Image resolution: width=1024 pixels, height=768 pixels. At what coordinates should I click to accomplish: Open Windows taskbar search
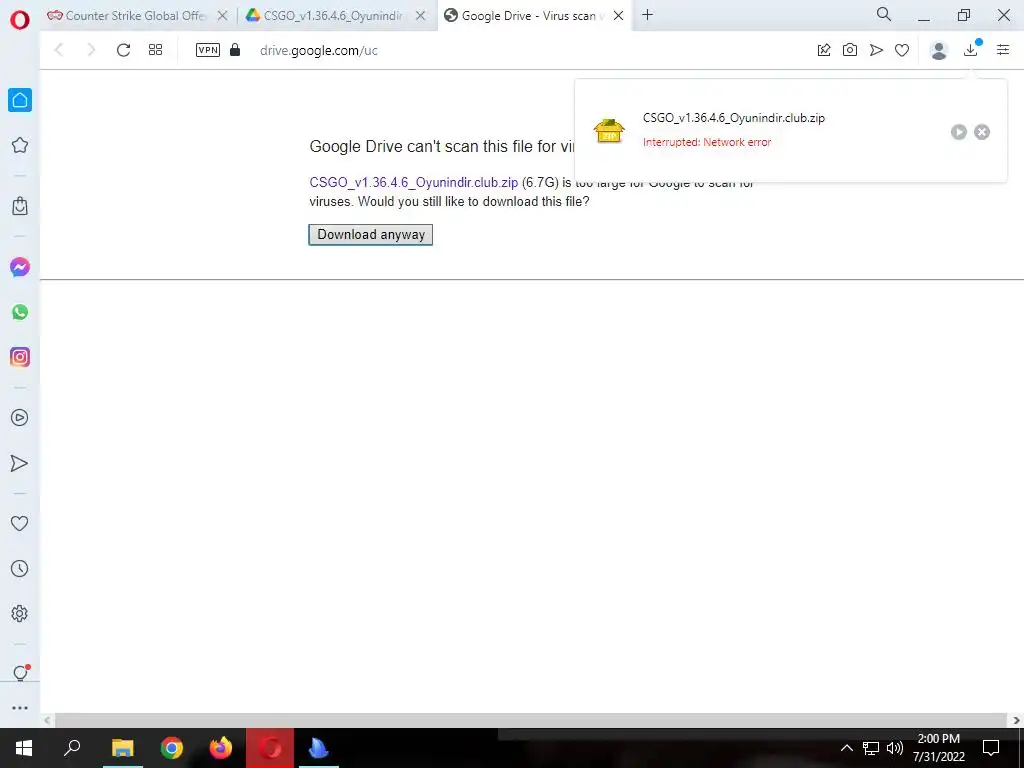pos(72,748)
